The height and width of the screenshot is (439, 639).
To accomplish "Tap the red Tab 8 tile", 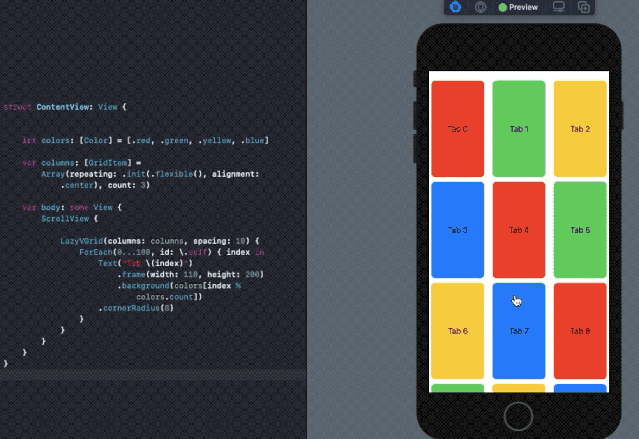I will 580,331.
